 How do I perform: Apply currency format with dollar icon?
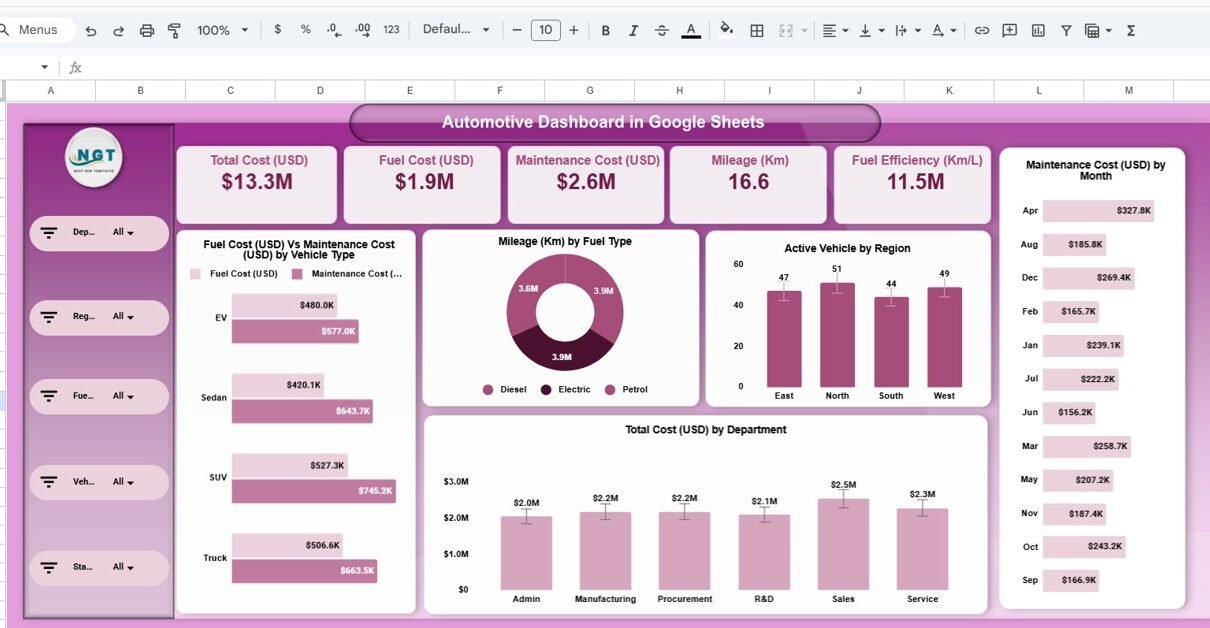tap(278, 30)
